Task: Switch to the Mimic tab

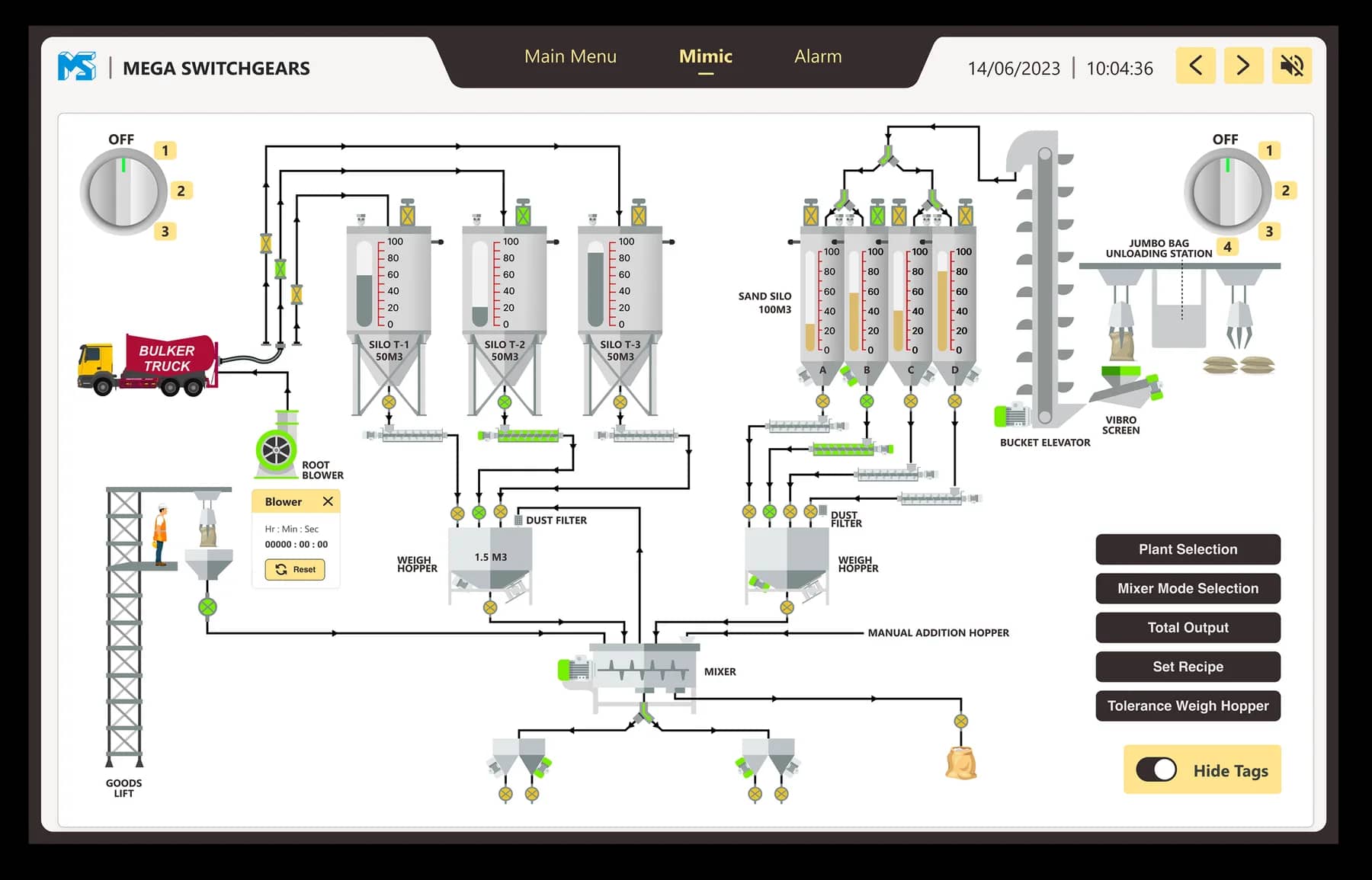Action: click(x=706, y=56)
